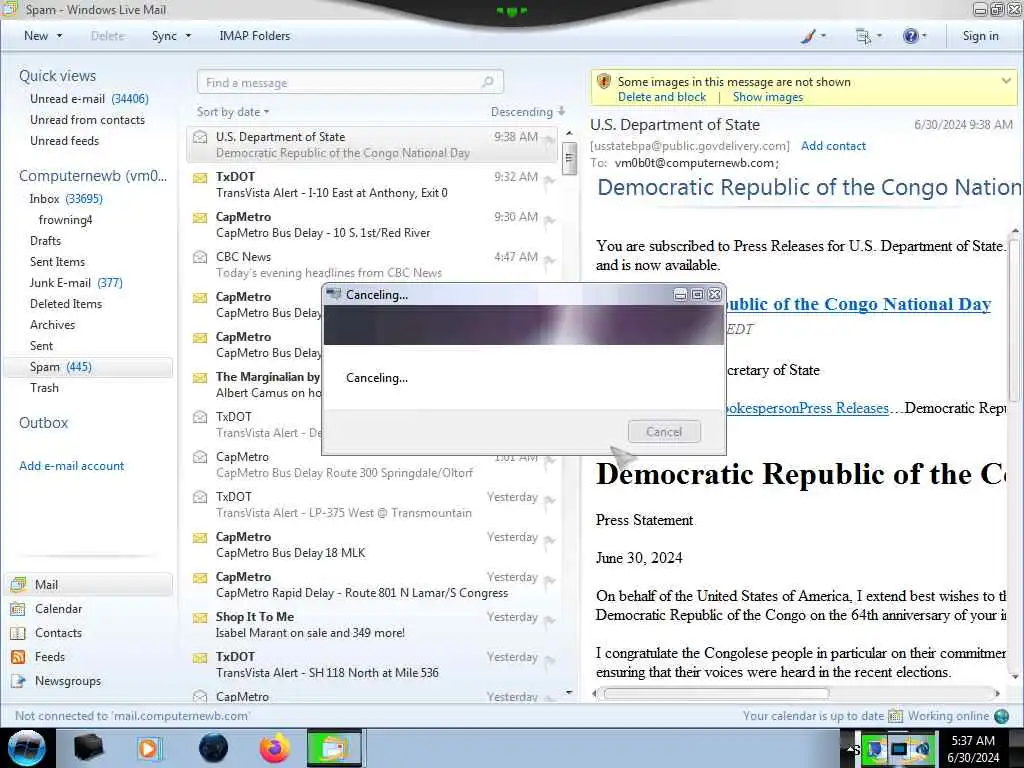Click the blue Help icon
The height and width of the screenshot is (768, 1024).
click(x=910, y=36)
